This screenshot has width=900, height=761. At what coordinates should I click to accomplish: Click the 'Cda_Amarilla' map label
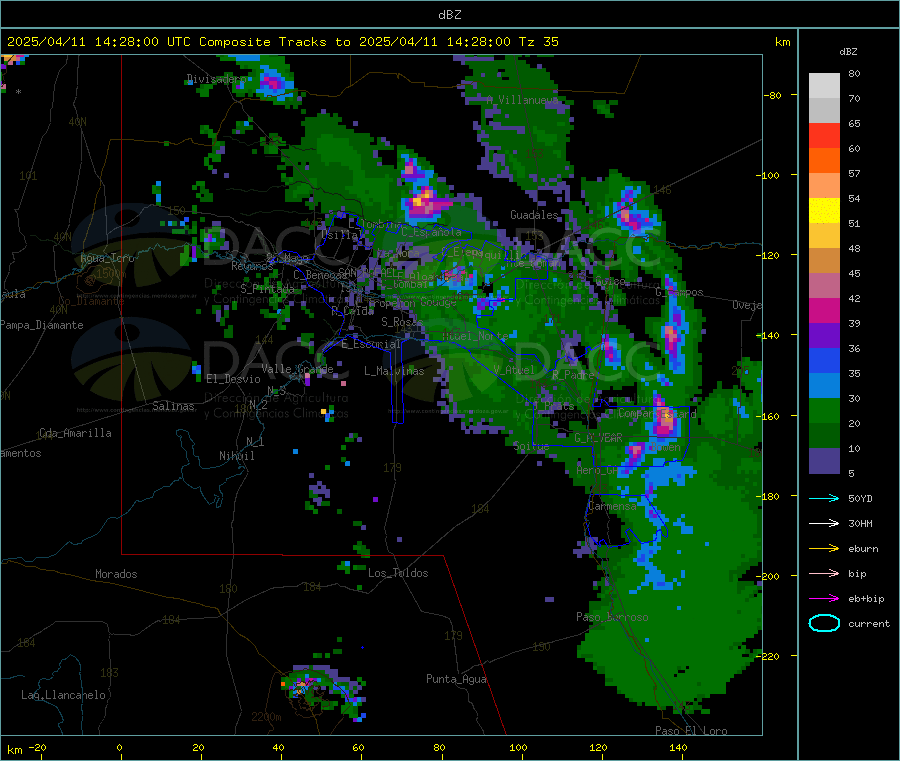point(75,433)
